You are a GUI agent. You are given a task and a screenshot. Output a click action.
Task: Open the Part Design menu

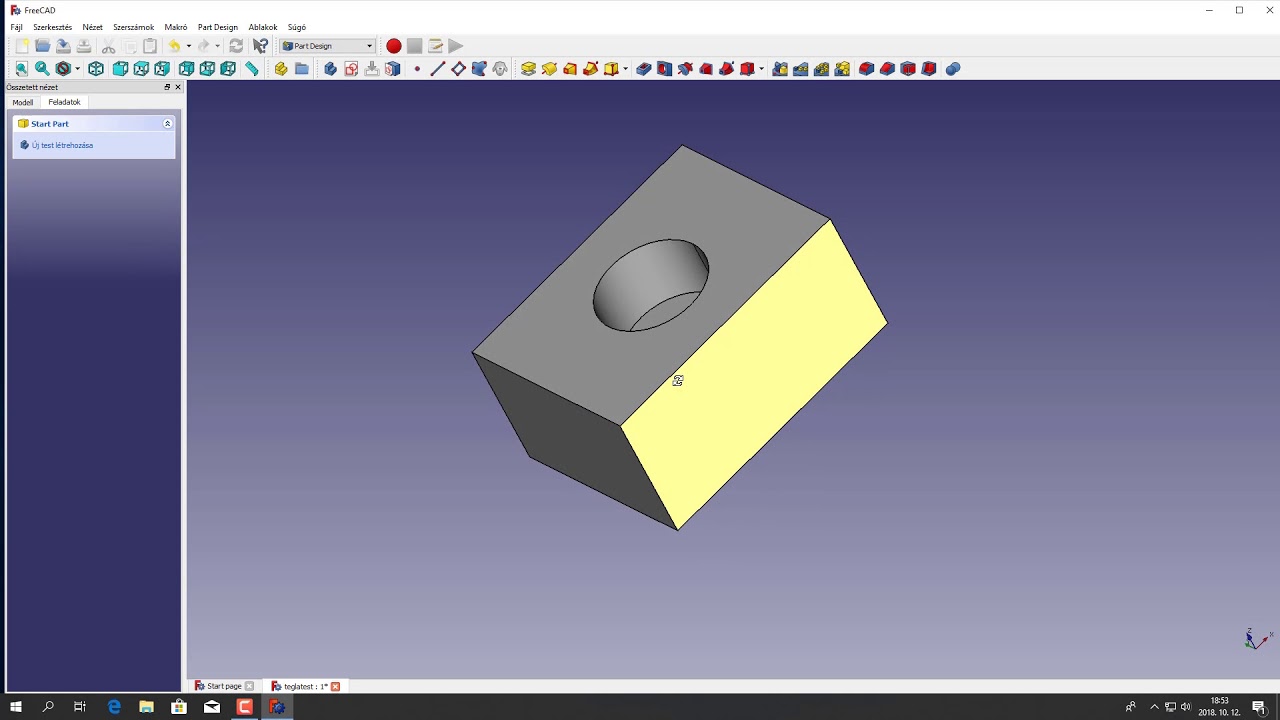pos(218,27)
